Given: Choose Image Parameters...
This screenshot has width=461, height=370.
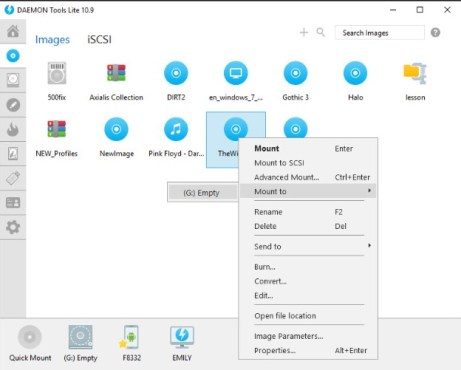Looking at the screenshot, I should click(x=308, y=336).
